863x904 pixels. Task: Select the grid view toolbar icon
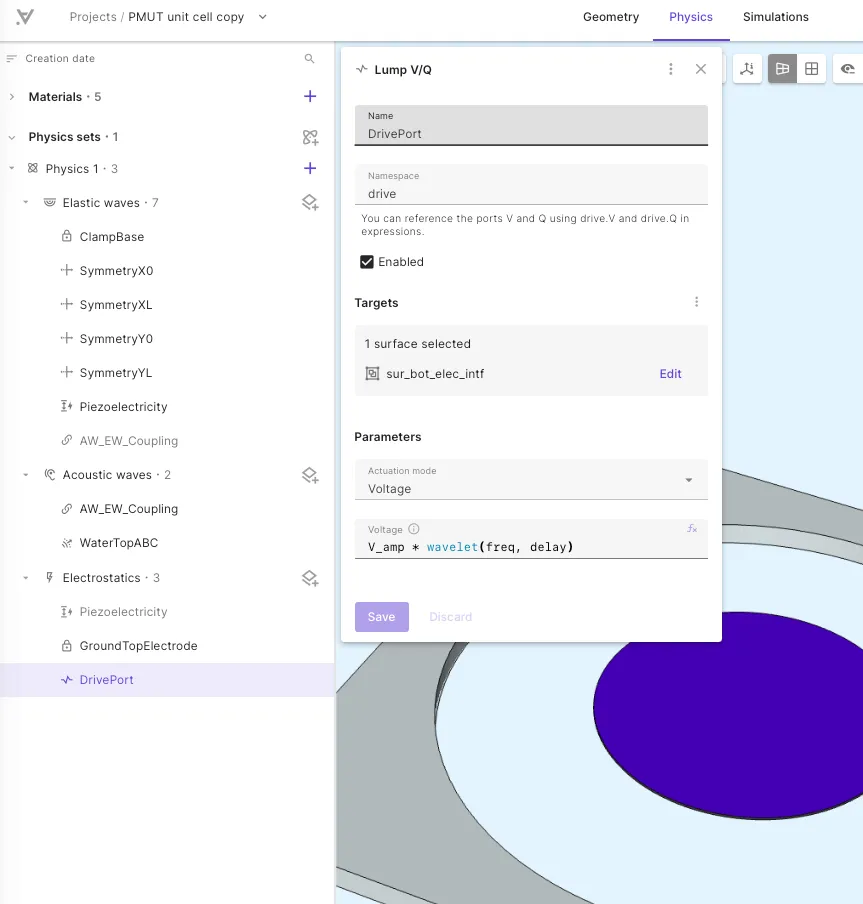coord(812,69)
